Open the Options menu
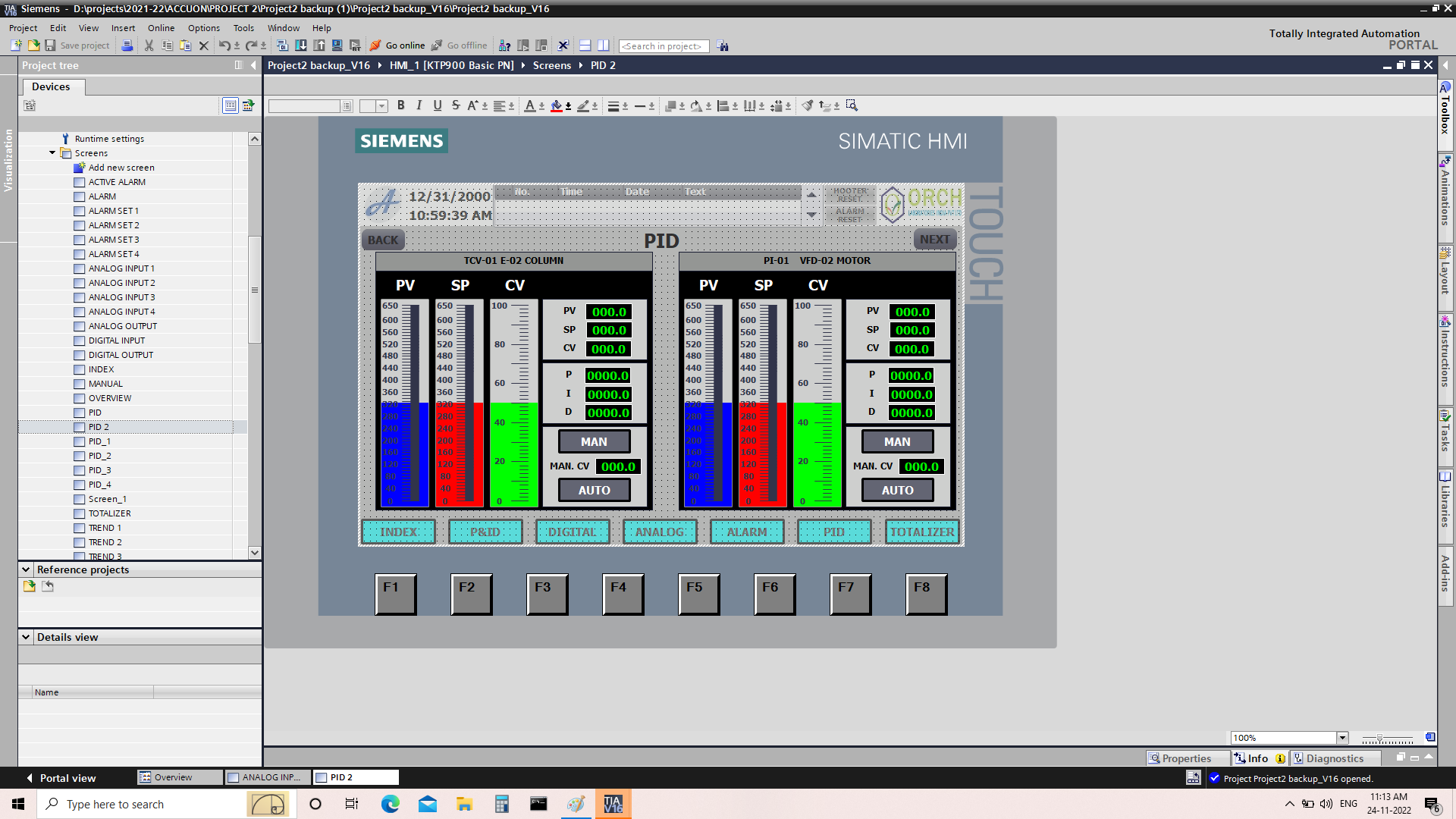This screenshot has height=819, width=1456. [x=203, y=28]
